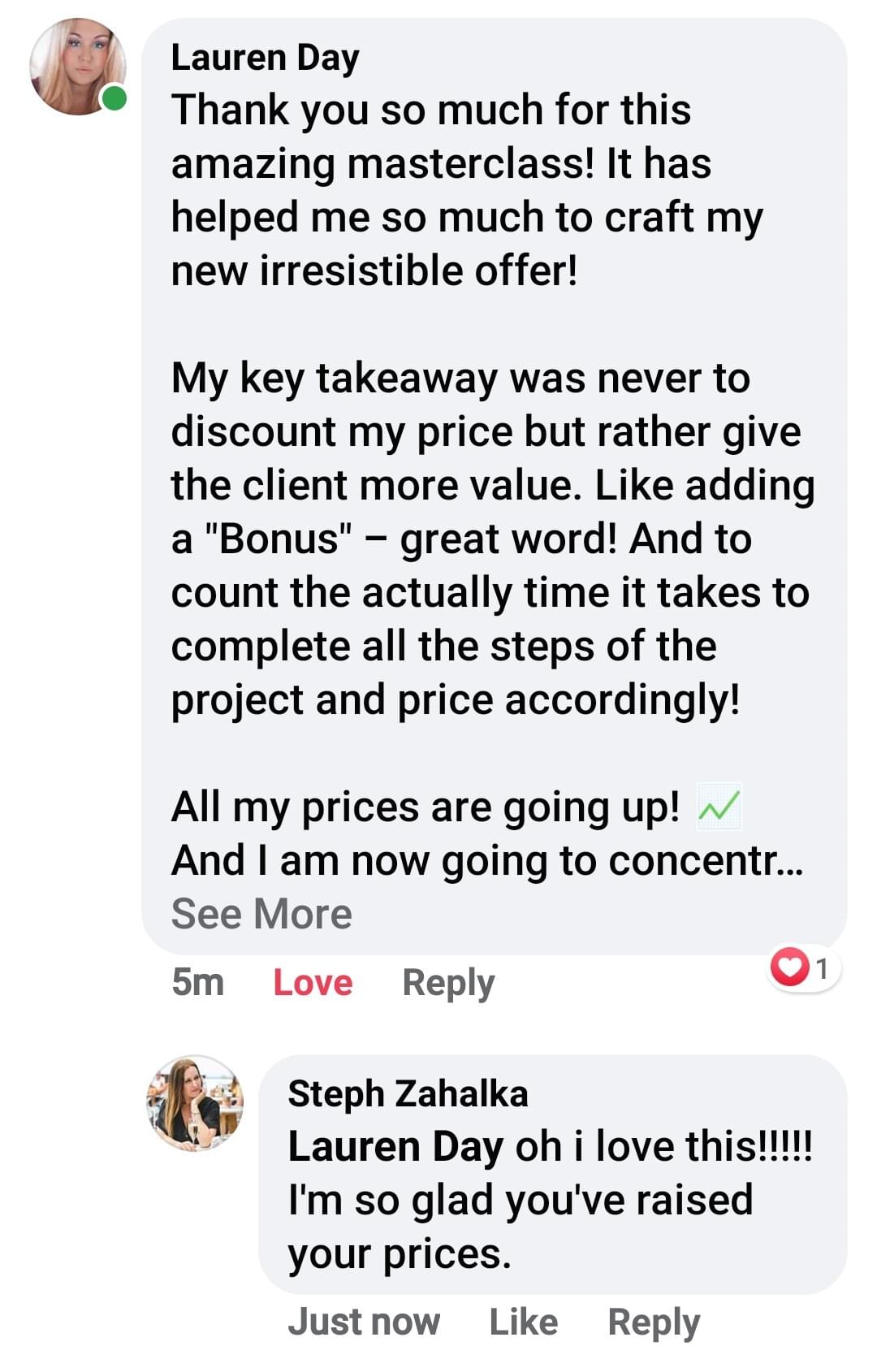Click the red heart reaction icon
The image size is (877, 1372).
[788, 967]
